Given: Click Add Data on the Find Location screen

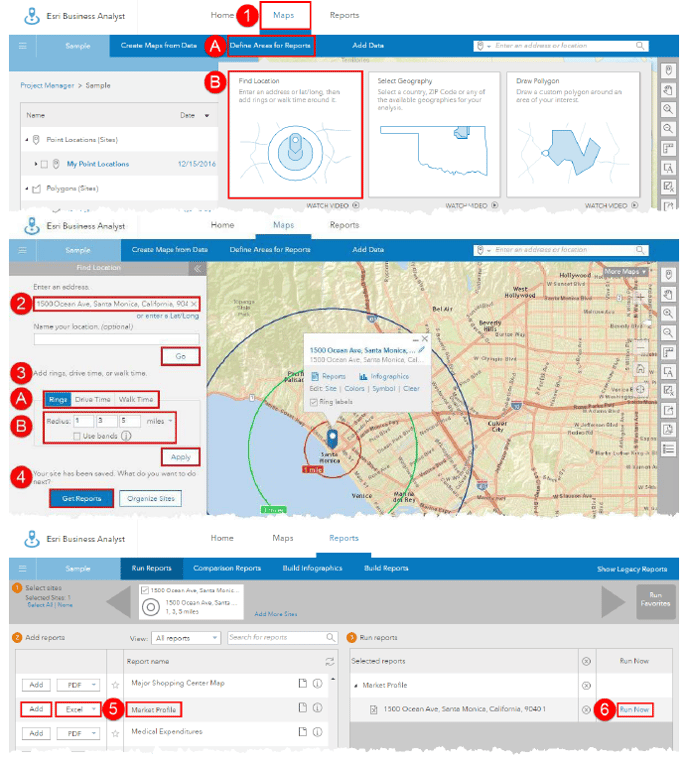Looking at the screenshot, I should tap(368, 249).
